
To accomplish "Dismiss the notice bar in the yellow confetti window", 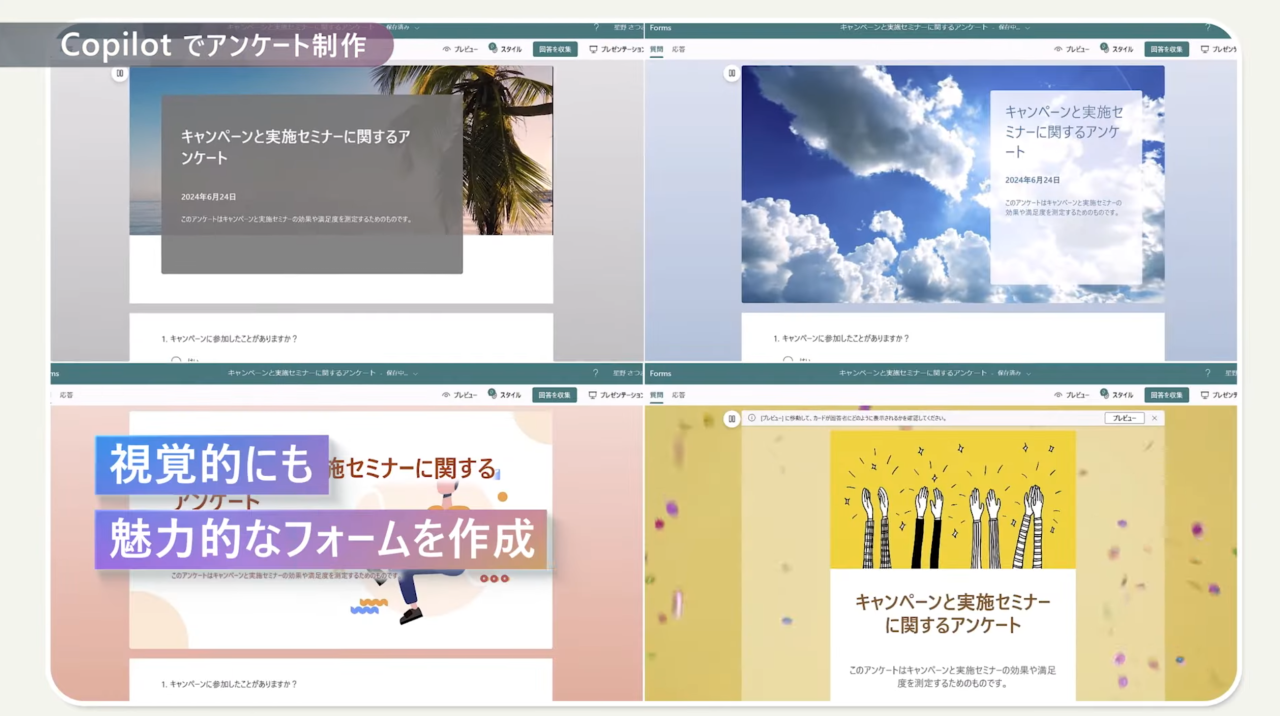I will 1154,418.
